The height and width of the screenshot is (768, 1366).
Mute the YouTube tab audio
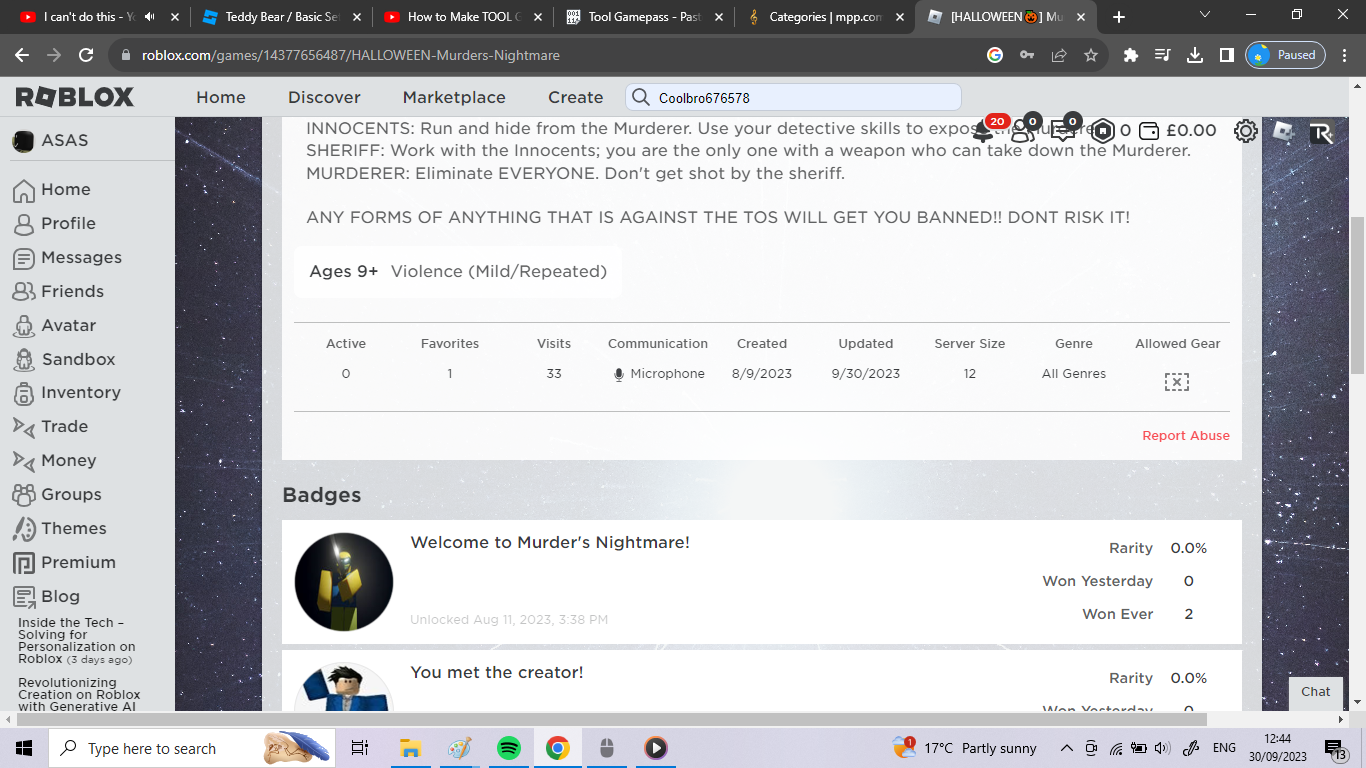(x=150, y=17)
